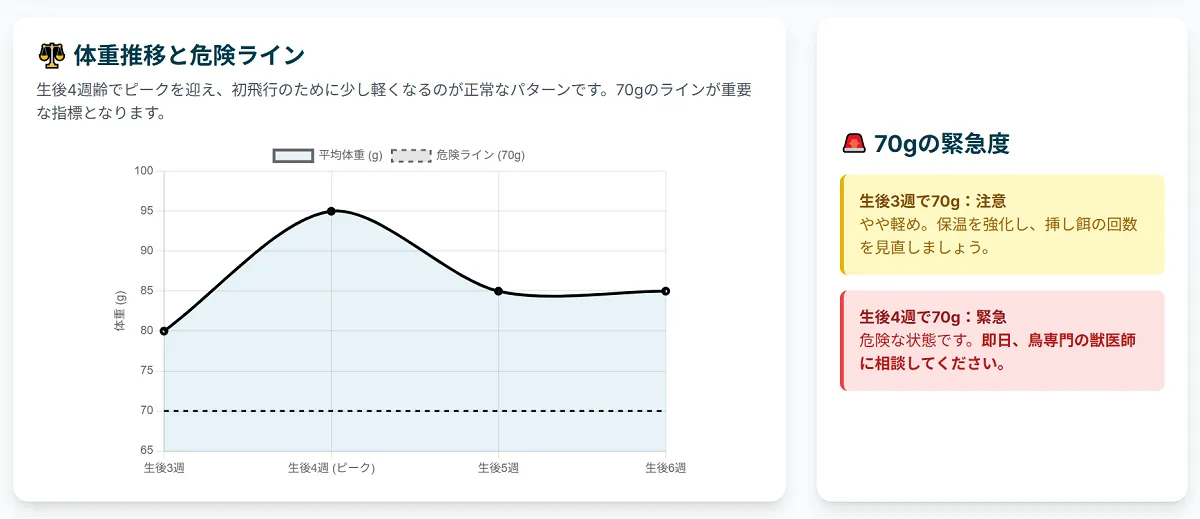The height and width of the screenshot is (519, 1200).
Task: Click the 生後5週 data point on the curve
Action: pos(498,291)
